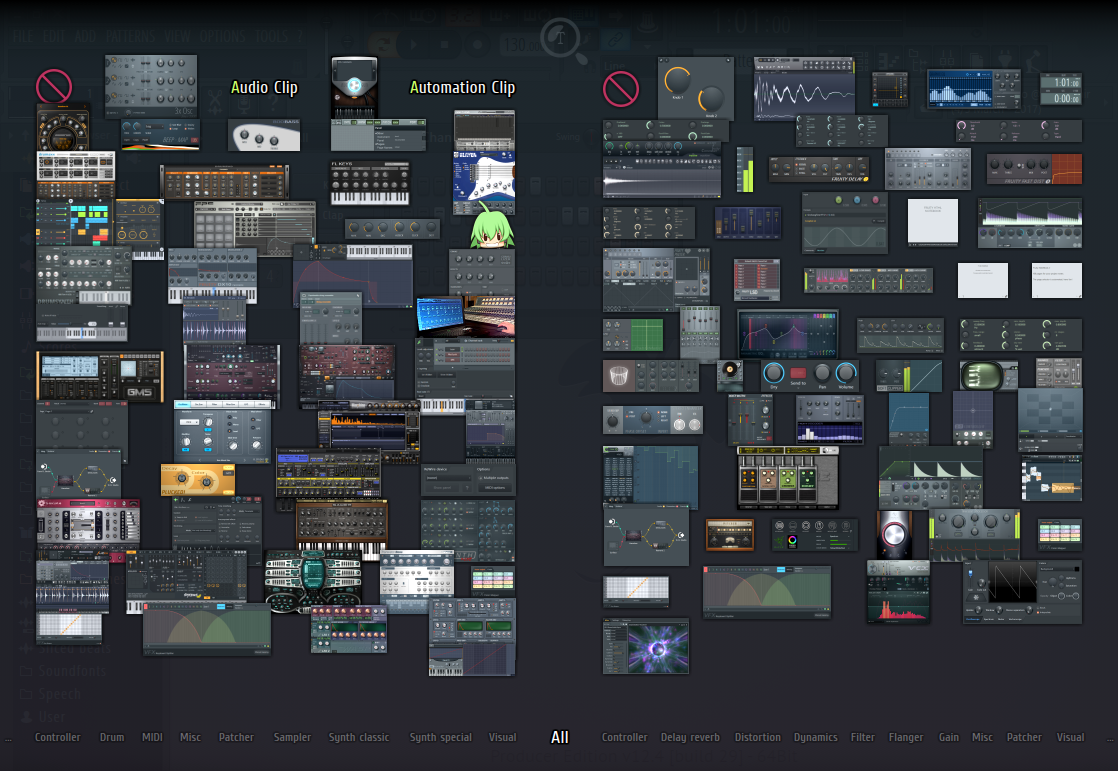This screenshot has height=771, width=1118.
Task: Insert an Automation Clip
Action: point(462,88)
